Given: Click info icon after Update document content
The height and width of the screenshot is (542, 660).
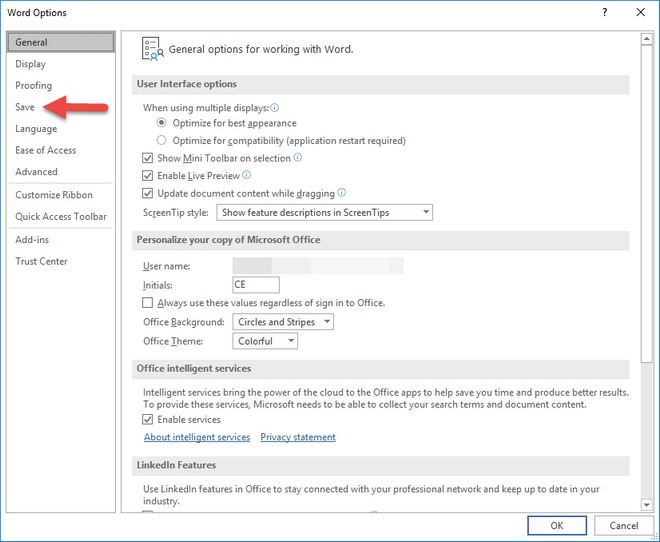Looking at the screenshot, I should tap(342, 192).
